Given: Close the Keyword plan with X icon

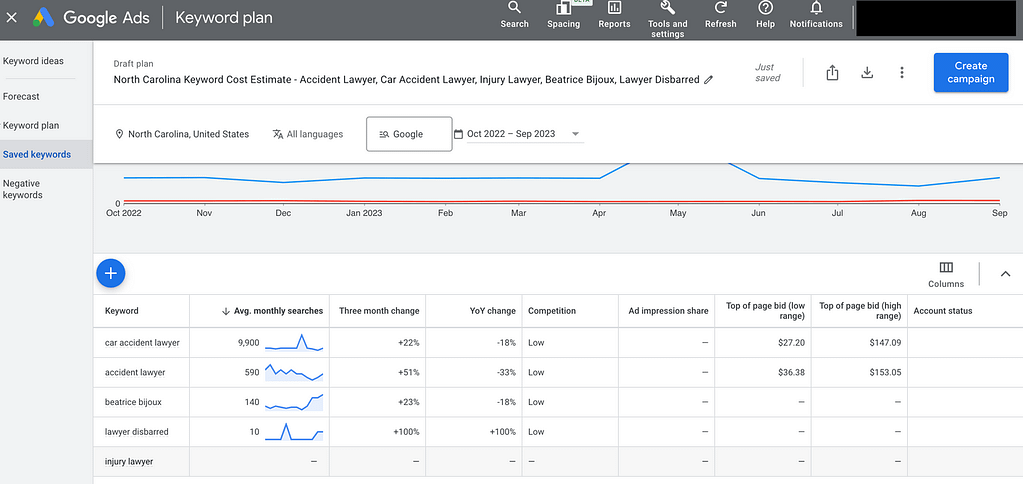Looking at the screenshot, I should pyautogui.click(x=11, y=18).
